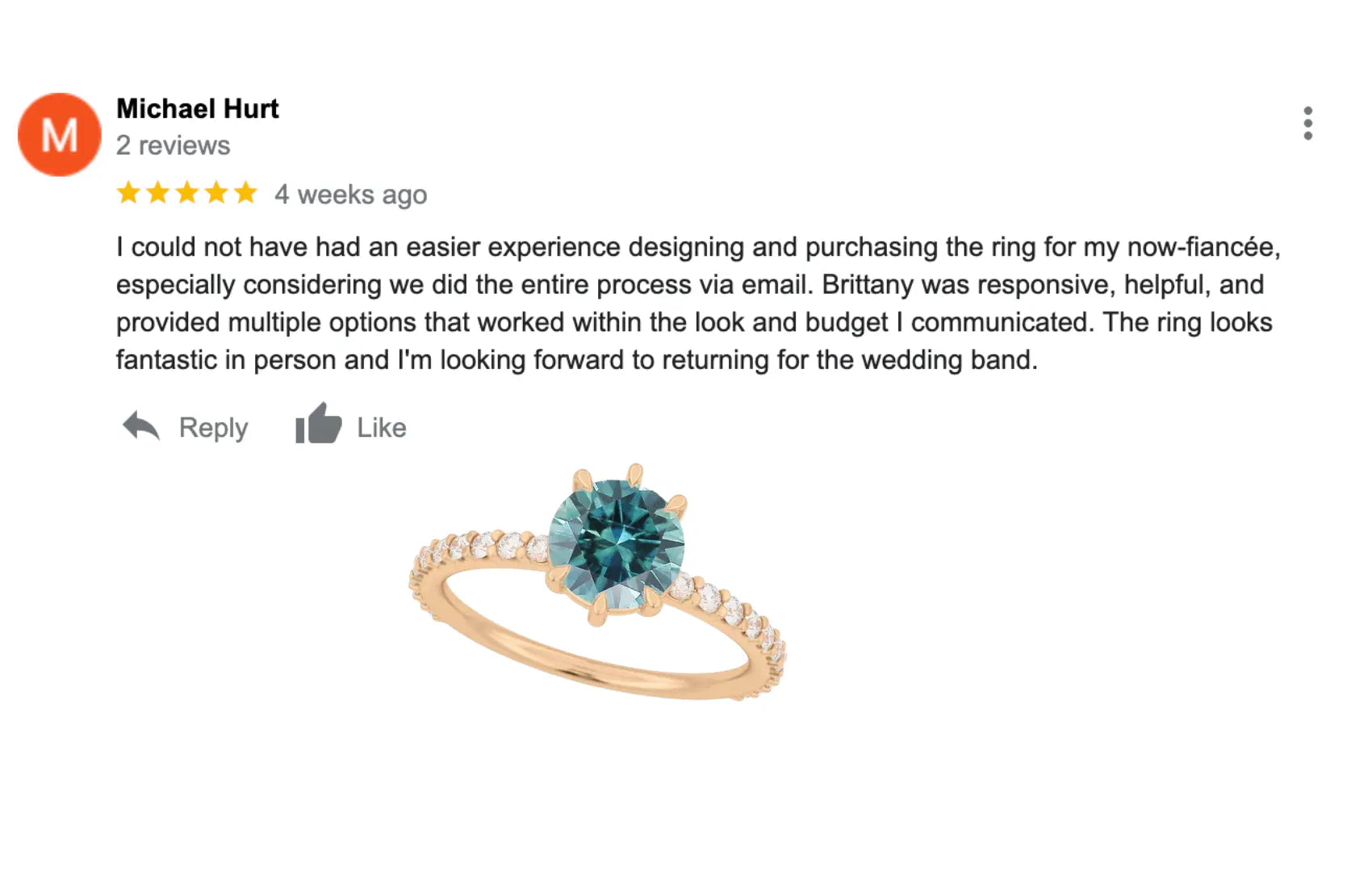Screen dimensions: 1372x872
Task: Click the "4 weeks ago" timestamp
Action: pyautogui.click(x=350, y=195)
